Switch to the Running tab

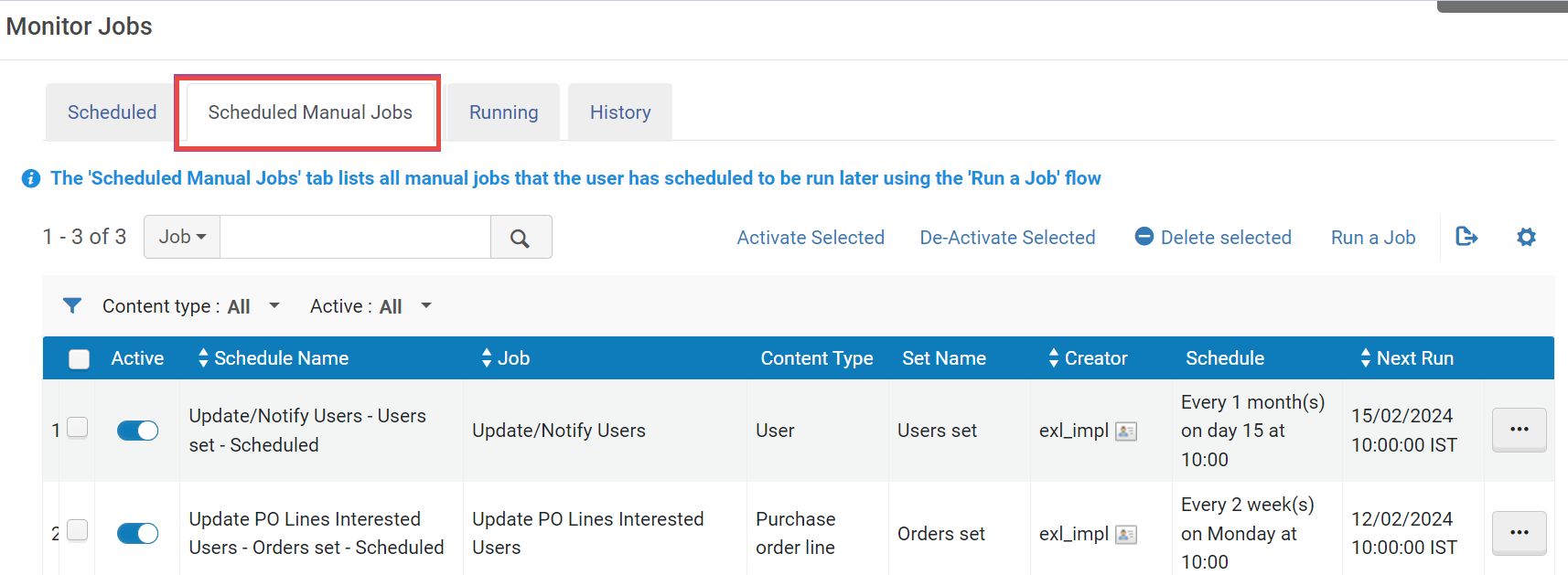503,112
